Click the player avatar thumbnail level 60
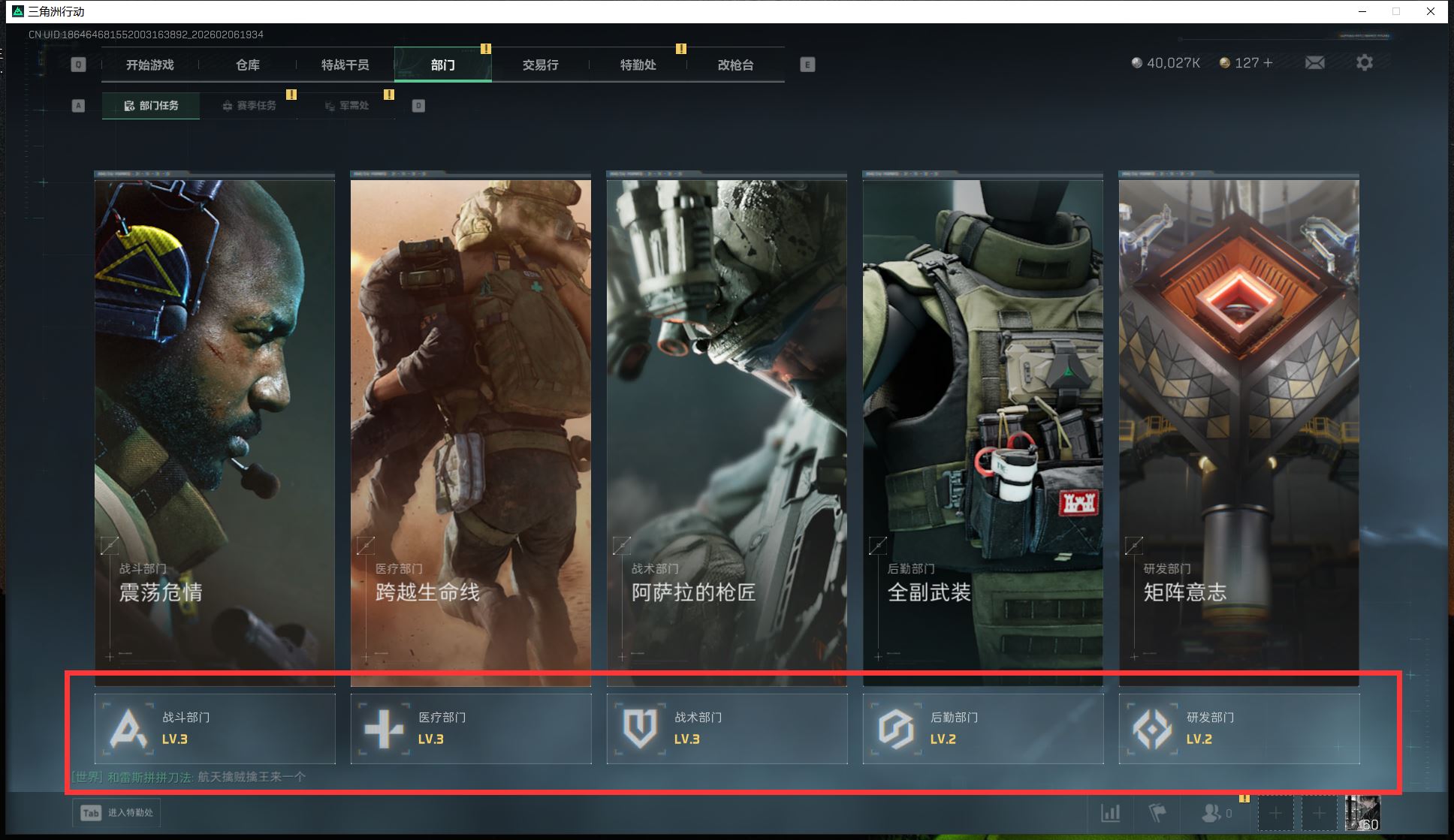 coord(1362,812)
